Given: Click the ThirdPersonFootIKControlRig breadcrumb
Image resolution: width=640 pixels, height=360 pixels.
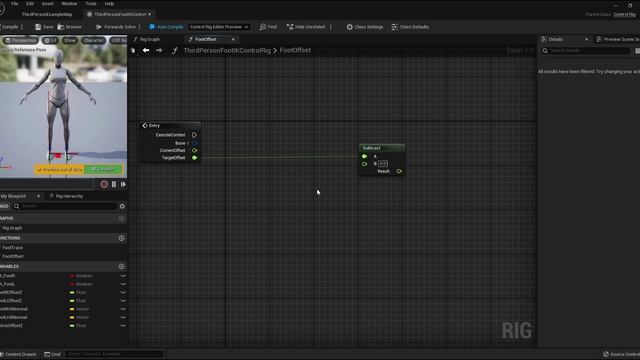Looking at the screenshot, I should point(227,50).
